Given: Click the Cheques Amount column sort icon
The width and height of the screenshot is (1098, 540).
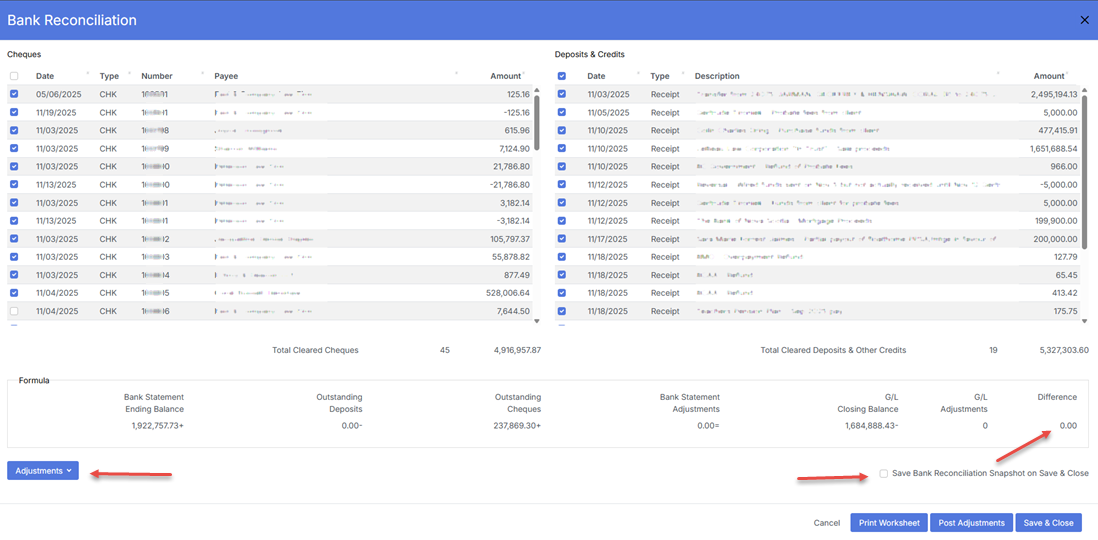Looking at the screenshot, I should point(524,73).
